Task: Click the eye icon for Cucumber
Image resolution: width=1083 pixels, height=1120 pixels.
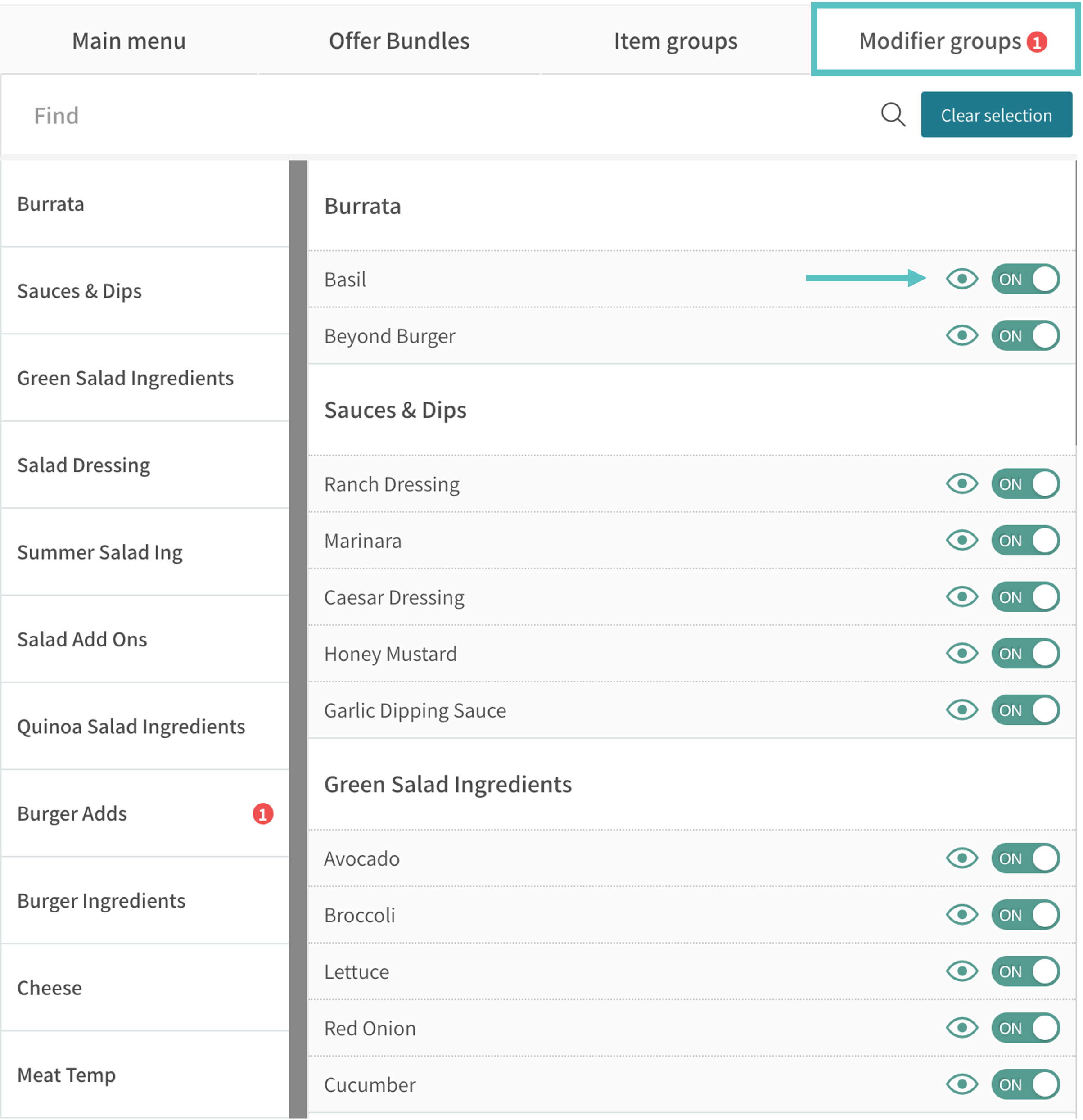Action: (962, 1084)
